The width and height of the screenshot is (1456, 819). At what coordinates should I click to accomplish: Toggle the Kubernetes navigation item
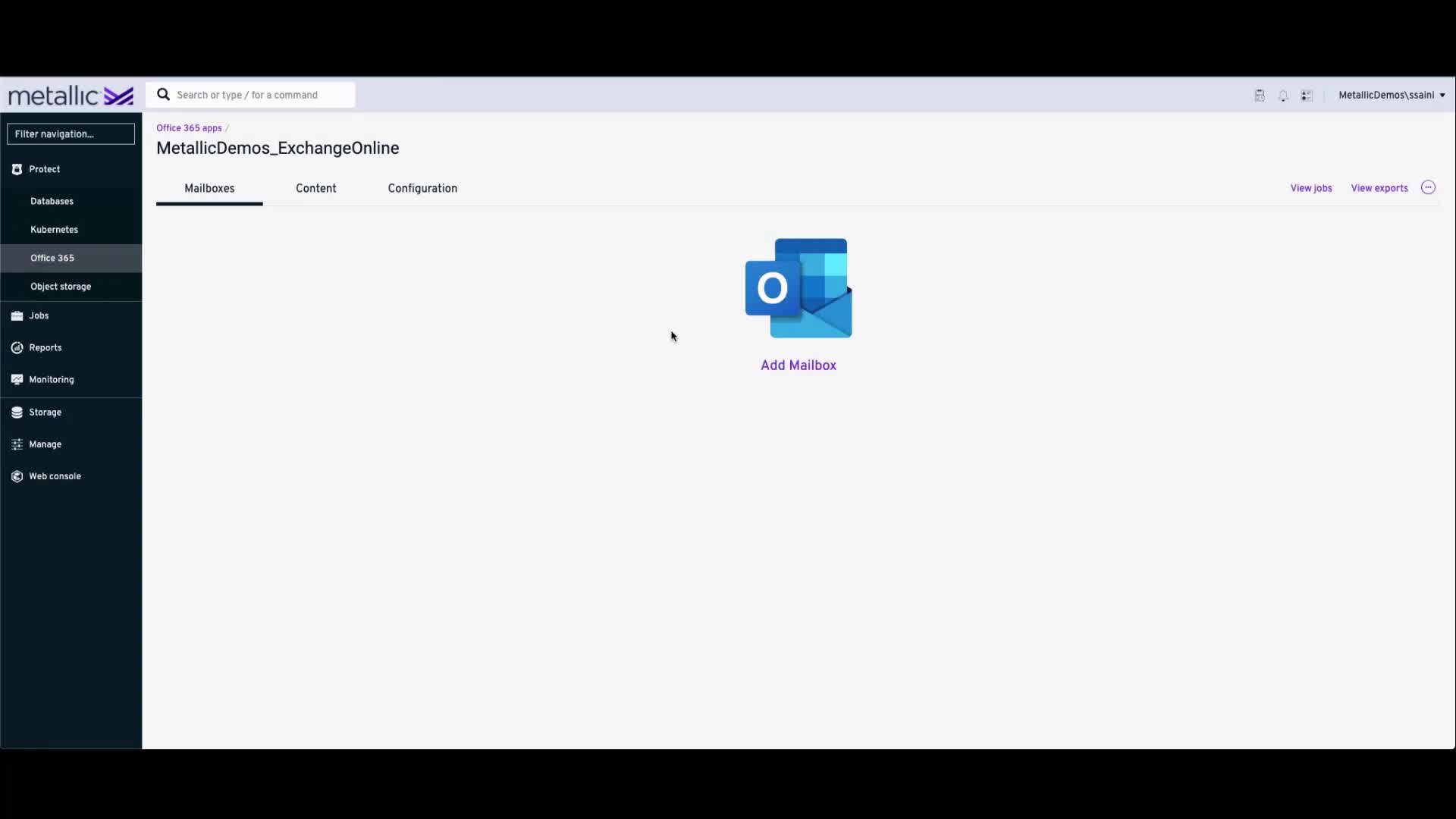54,229
